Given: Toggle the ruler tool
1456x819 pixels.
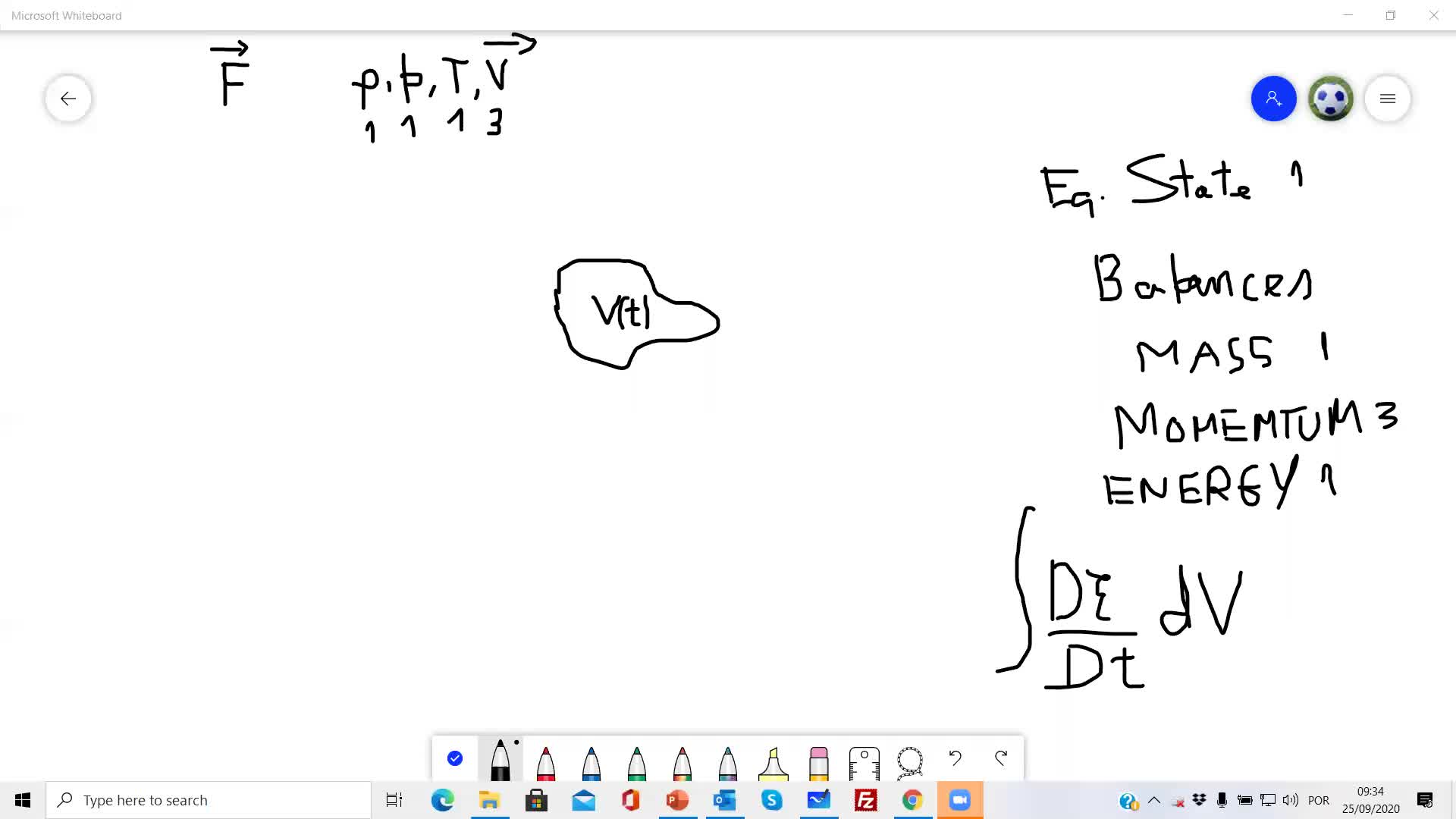Looking at the screenshot, I should point(864,762).
